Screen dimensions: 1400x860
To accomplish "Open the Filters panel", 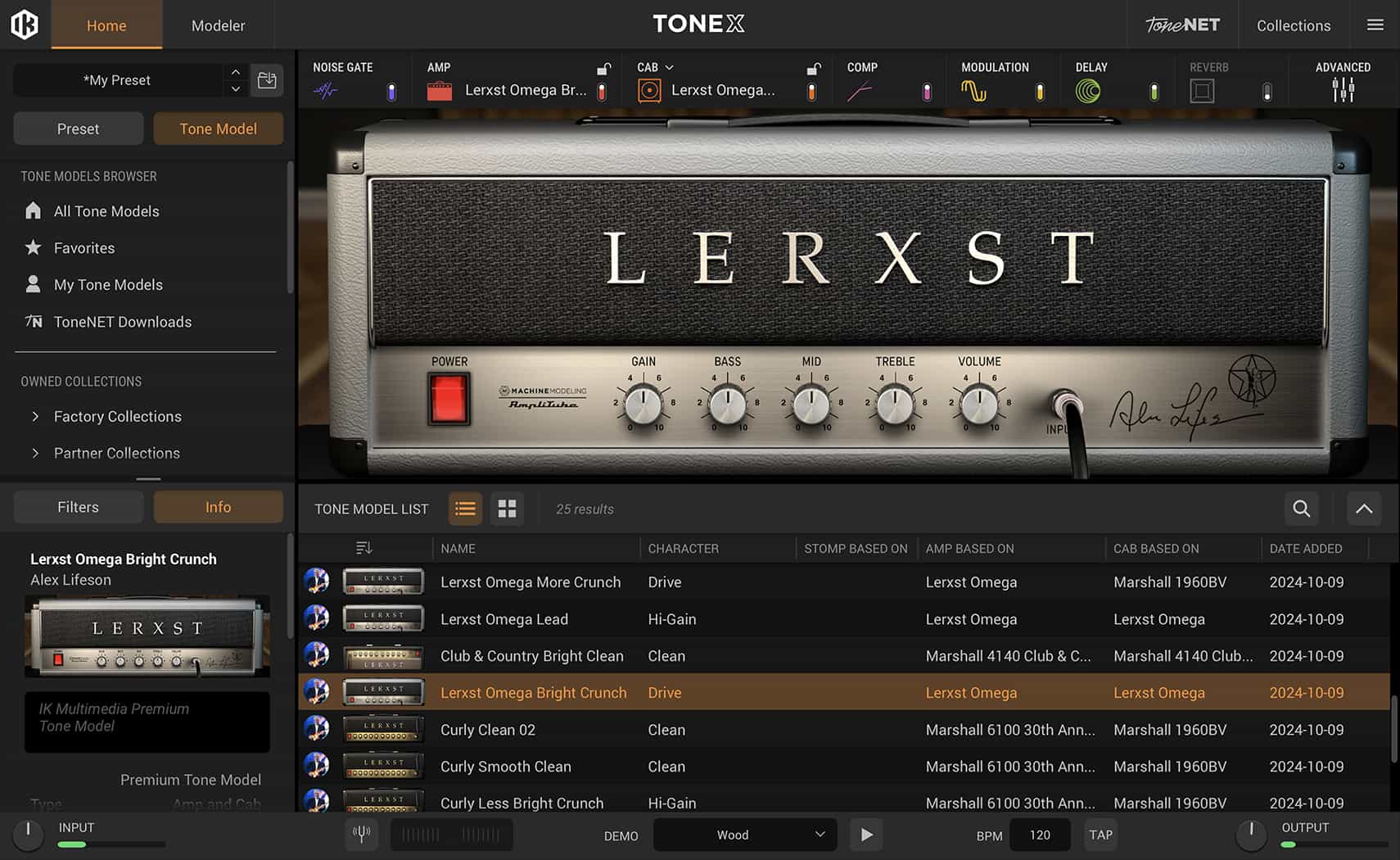I will (x=78, y=506).
